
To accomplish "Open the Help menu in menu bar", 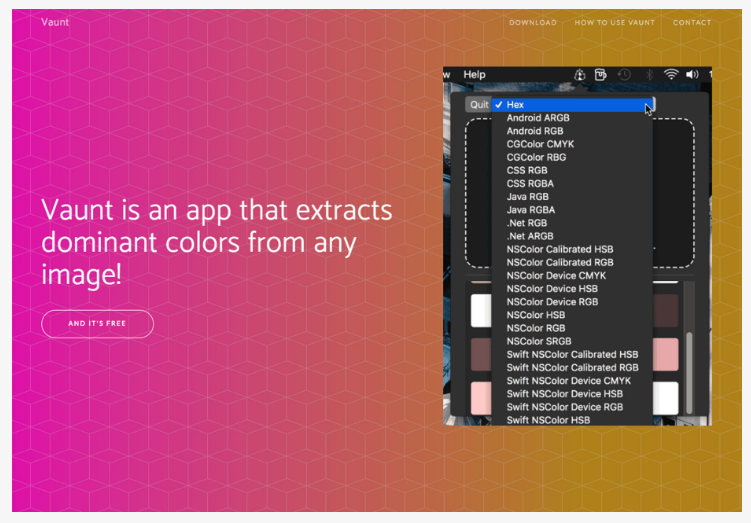I will (474, 75).
